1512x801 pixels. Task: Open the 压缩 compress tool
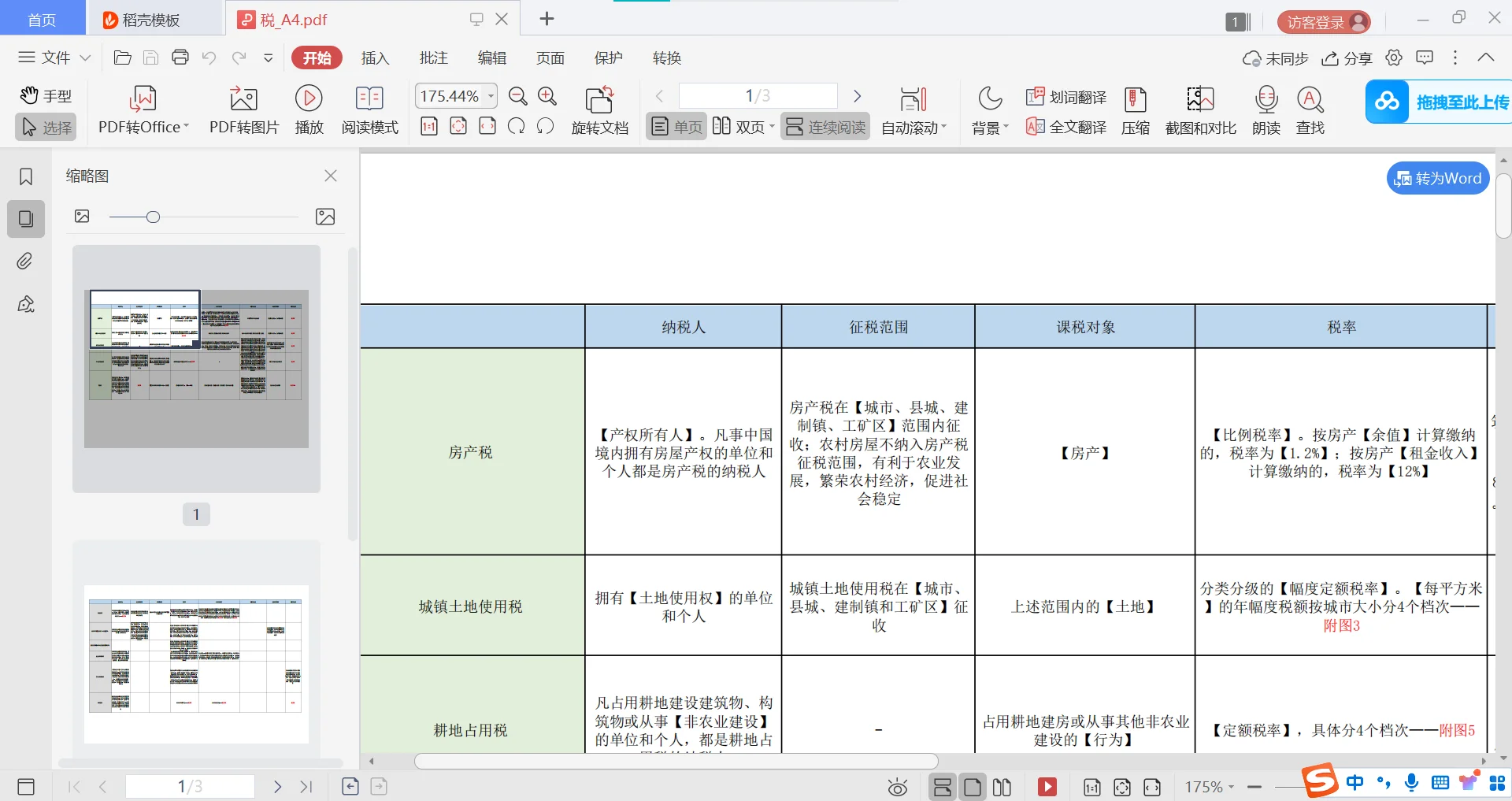(1135, 110)
